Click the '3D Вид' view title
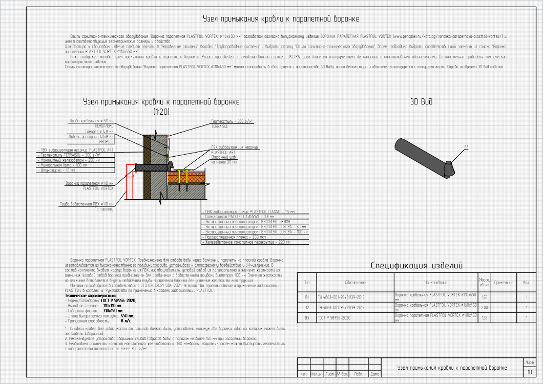This screenshot has height=384, width=544. (x=421, y=102)
